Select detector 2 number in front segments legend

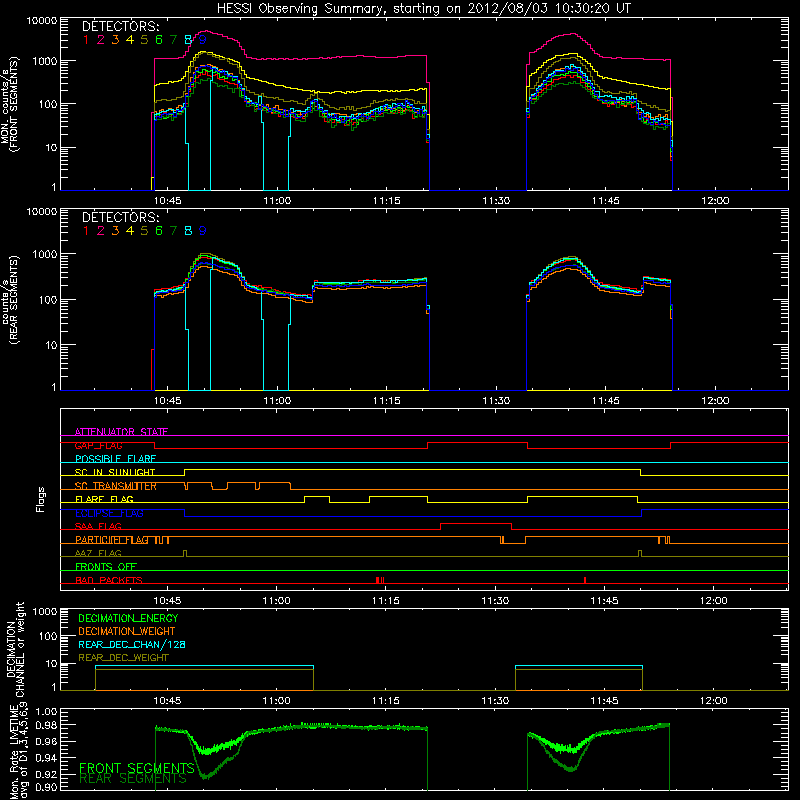[x=101, y=40]
